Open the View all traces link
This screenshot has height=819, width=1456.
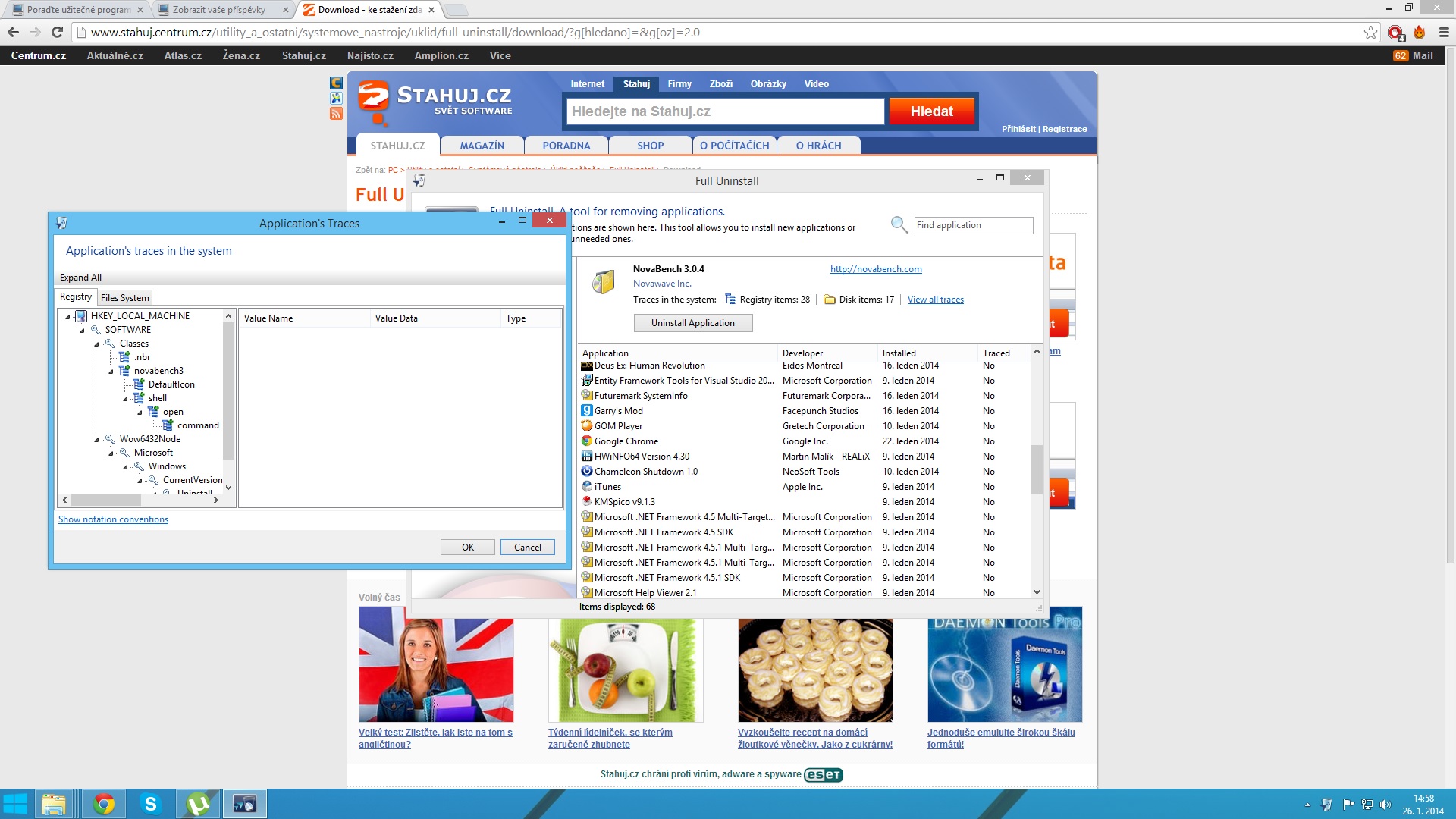(x=935, y=300)
